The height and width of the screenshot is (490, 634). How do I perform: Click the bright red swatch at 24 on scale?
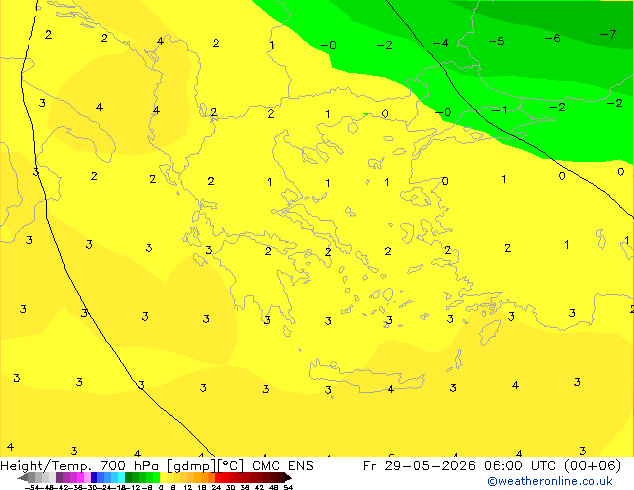pyautogui.click(x=218, y=477)
